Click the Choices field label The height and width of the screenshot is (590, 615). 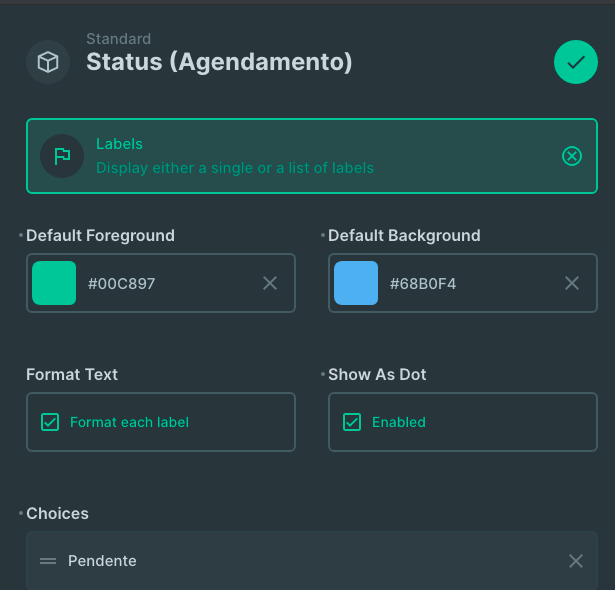(57, 513)
